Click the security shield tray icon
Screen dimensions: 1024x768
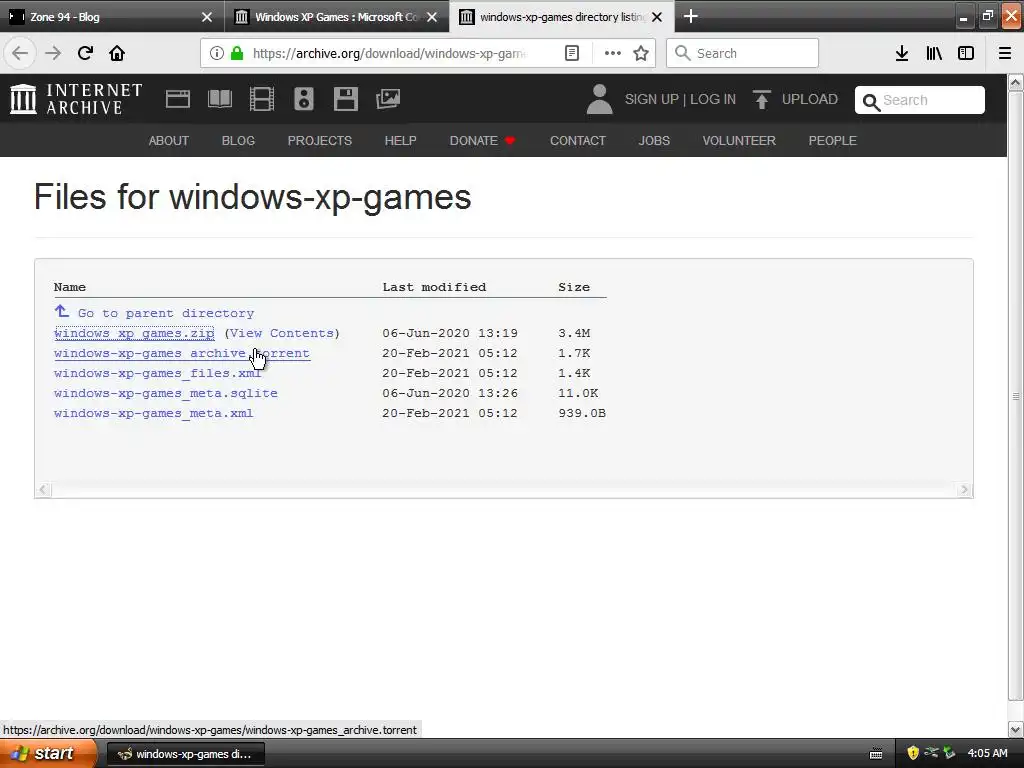(x=913, y=753)
